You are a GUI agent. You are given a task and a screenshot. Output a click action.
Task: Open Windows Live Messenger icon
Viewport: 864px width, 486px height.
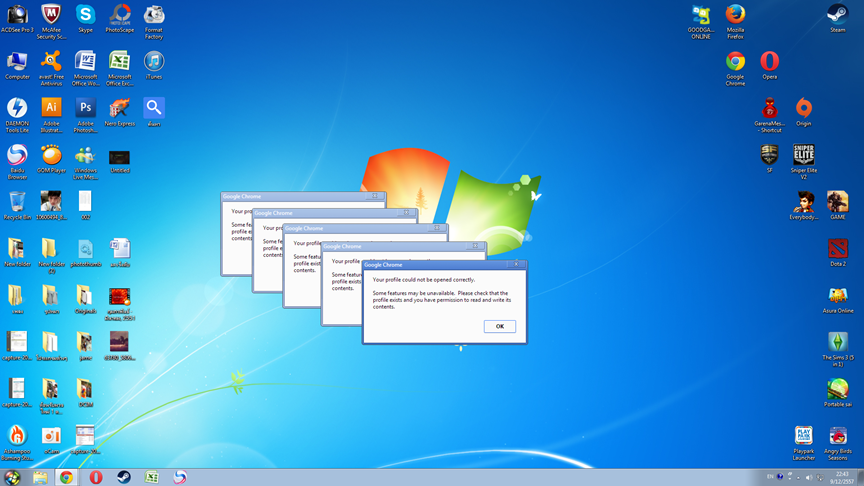(x=85, y=162)
